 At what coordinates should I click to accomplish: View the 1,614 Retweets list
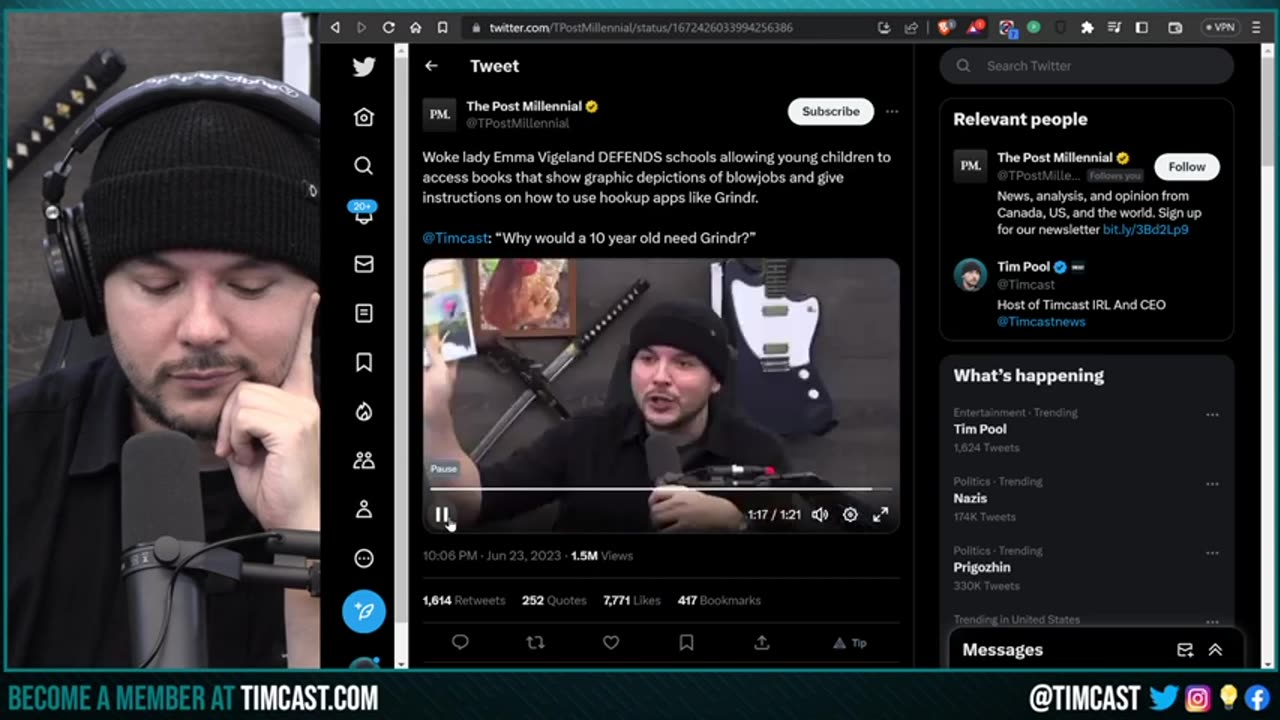[464, 600]
